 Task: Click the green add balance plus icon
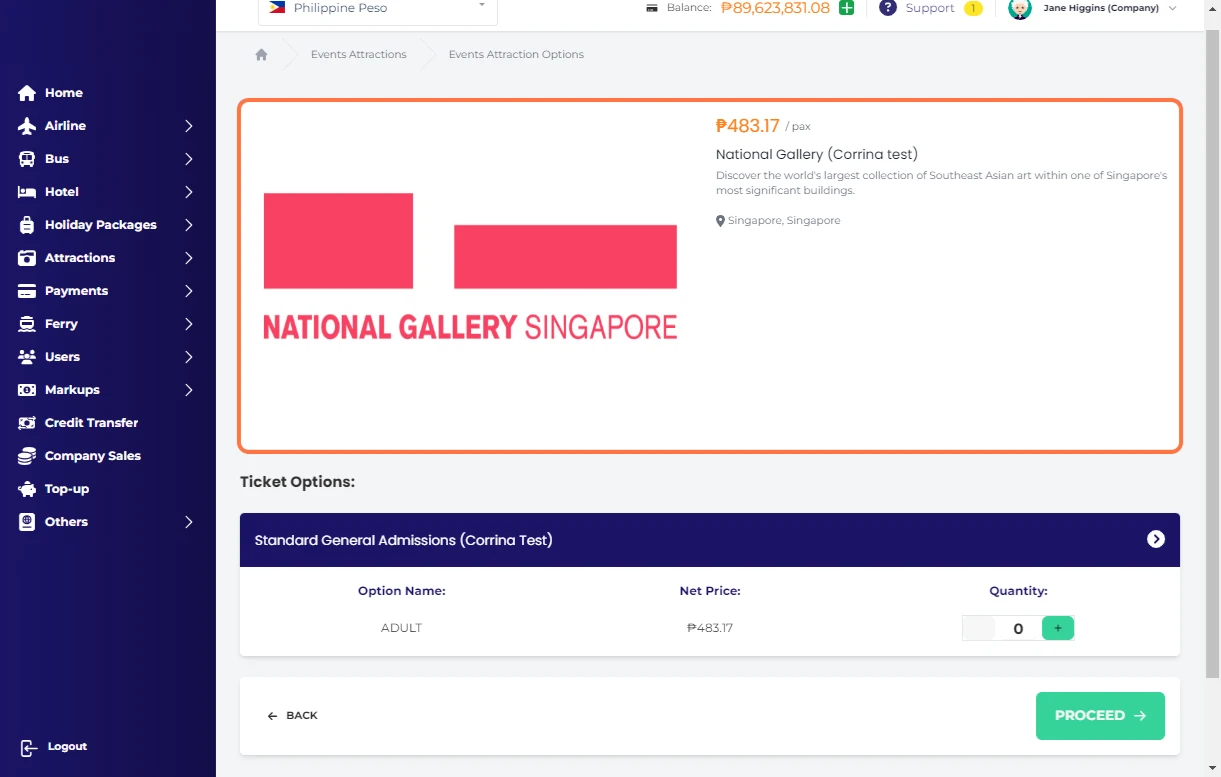(x=846, y=8)
